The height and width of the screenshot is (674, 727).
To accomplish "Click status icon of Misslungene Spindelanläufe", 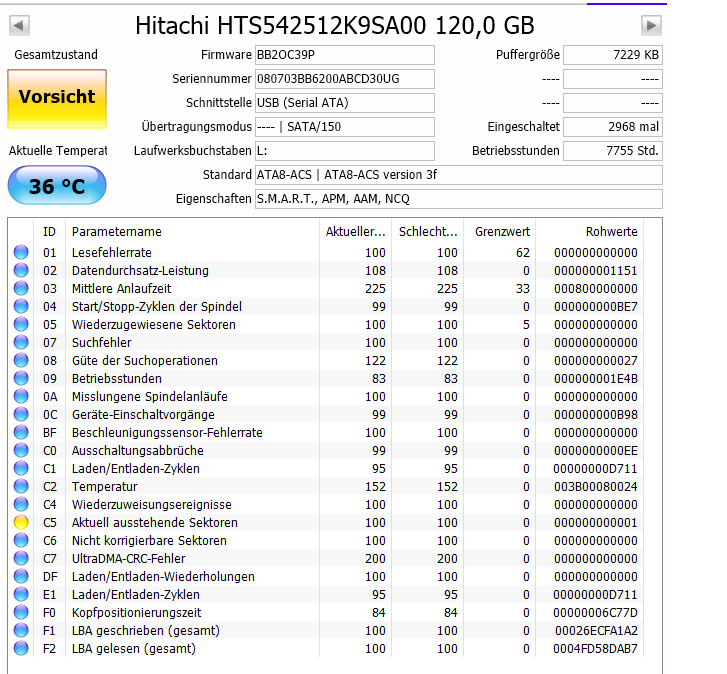I will point(21,396).
